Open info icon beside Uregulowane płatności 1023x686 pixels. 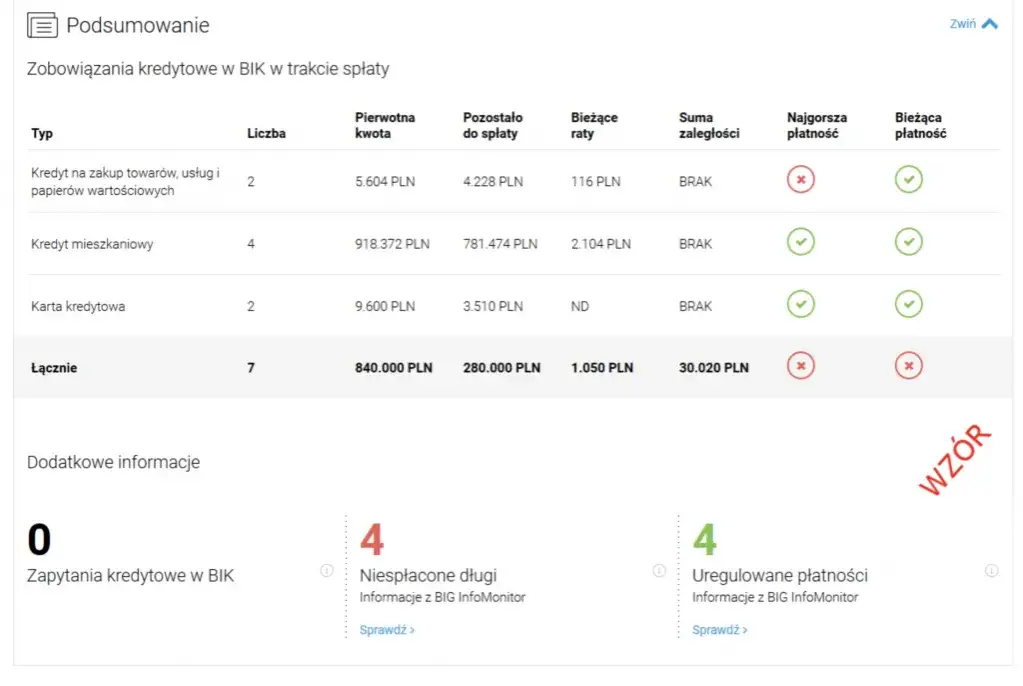[991, 571]
